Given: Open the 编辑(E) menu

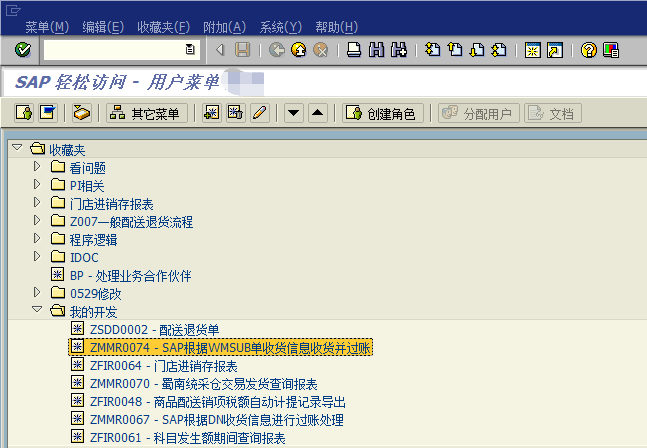Looking at the screenshot, I should coord(103,27).
